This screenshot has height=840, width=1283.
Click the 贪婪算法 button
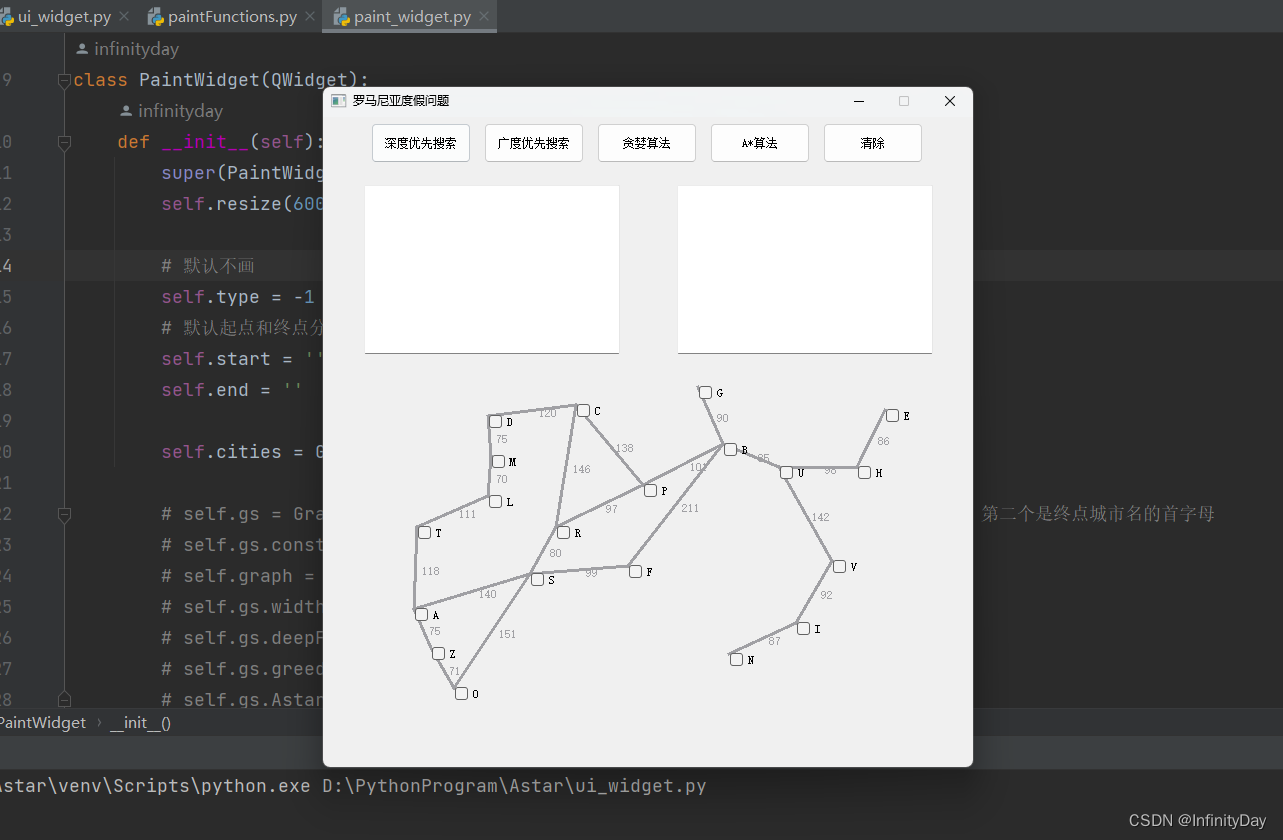tap(647, 143)
